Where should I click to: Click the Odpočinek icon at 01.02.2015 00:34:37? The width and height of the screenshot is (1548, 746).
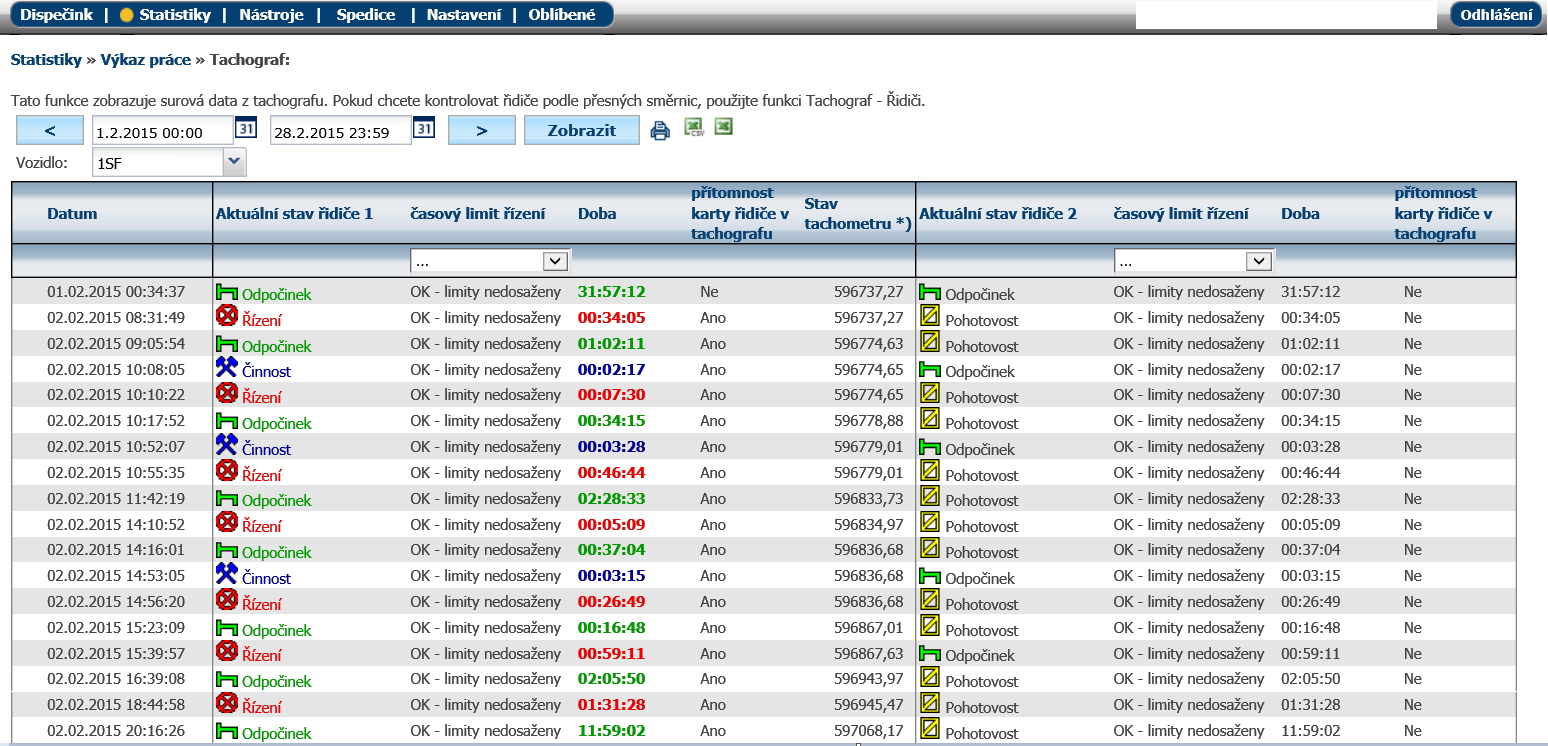click(227, 291)
